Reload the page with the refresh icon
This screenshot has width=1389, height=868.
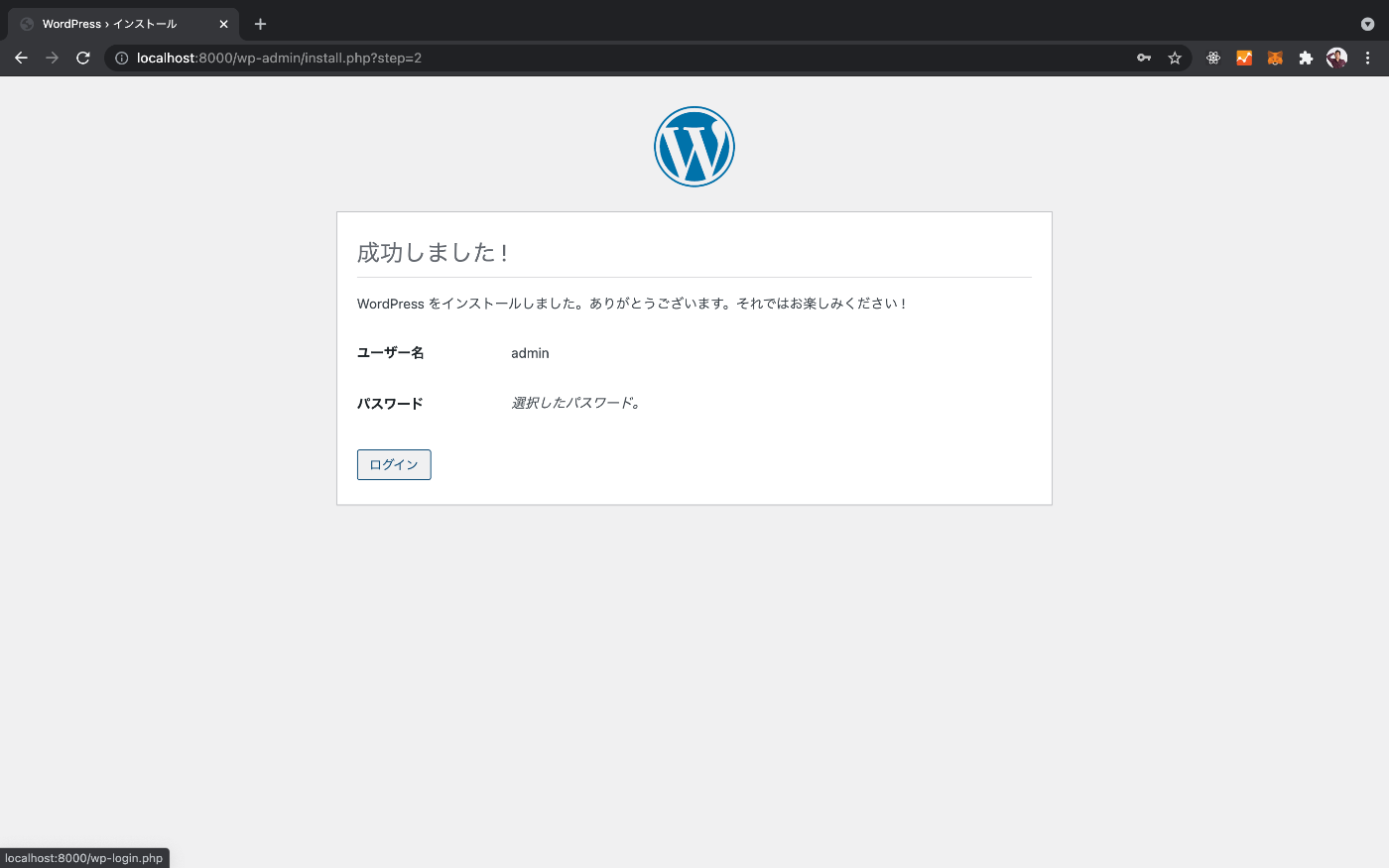coord(83,58)
